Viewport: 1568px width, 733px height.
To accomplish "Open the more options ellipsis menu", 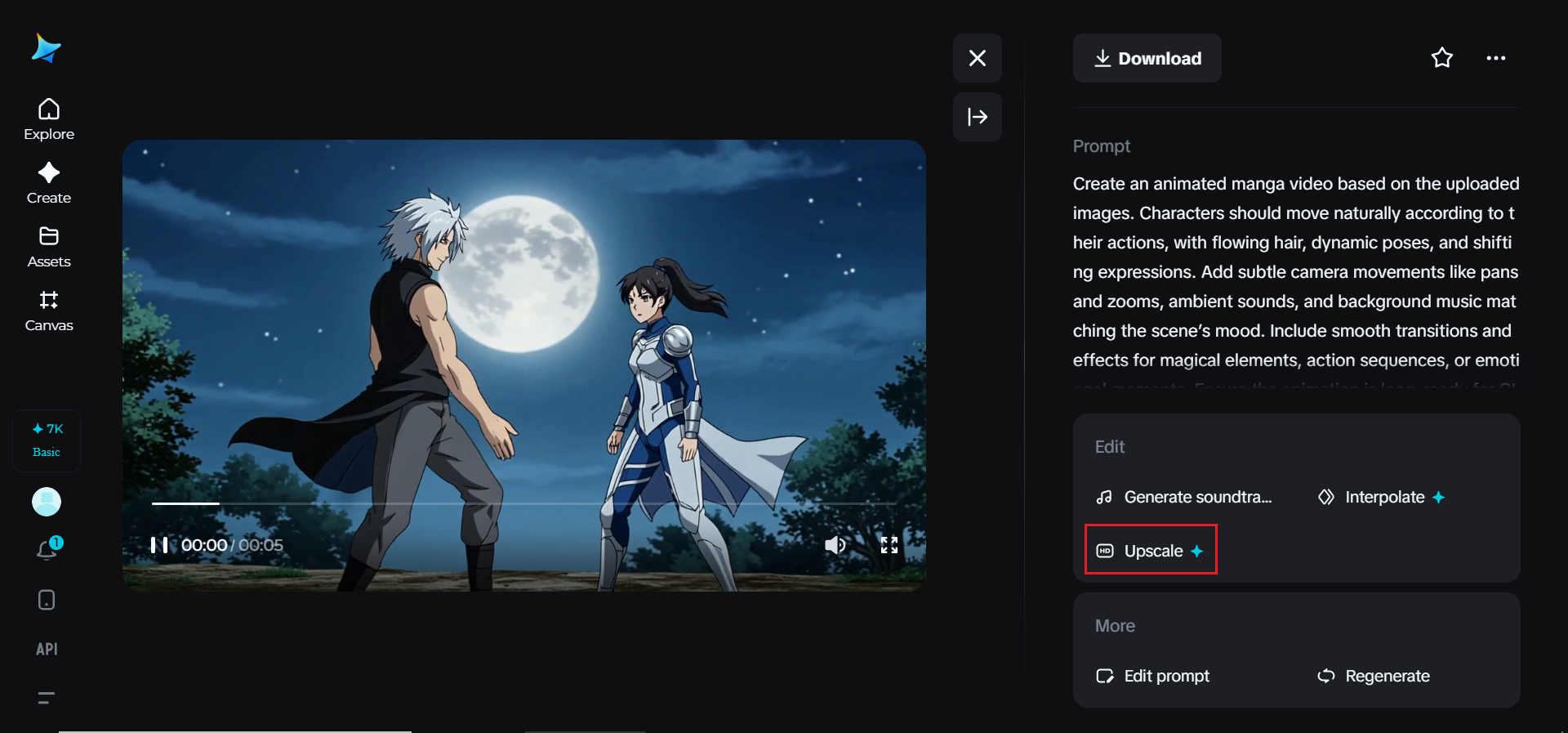I will (1496, 58).
